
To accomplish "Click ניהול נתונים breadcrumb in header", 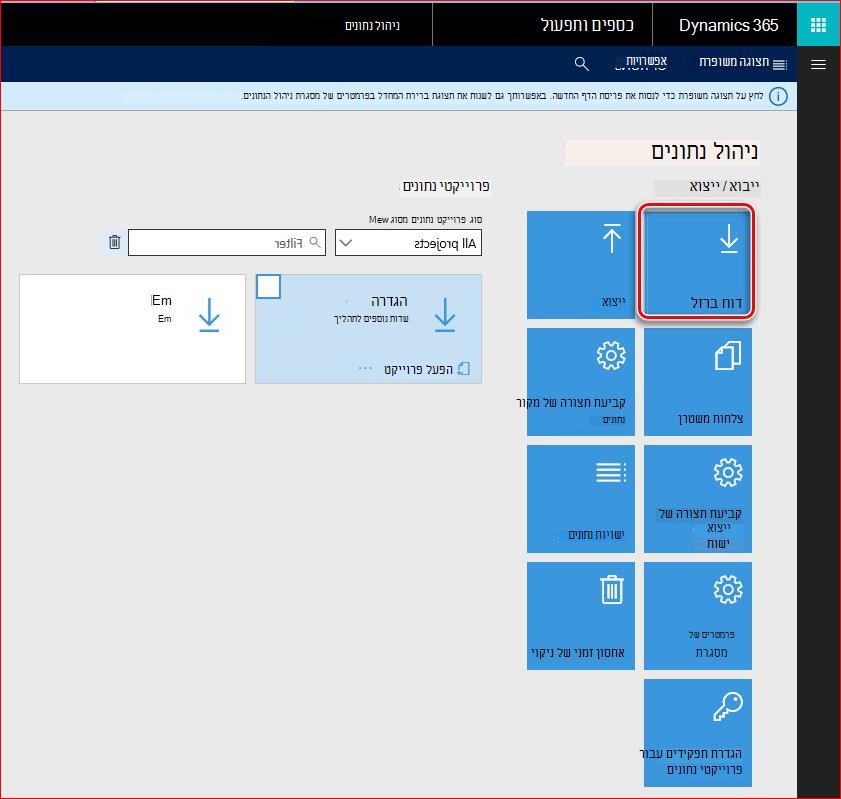I will click(x=372, y=26).
